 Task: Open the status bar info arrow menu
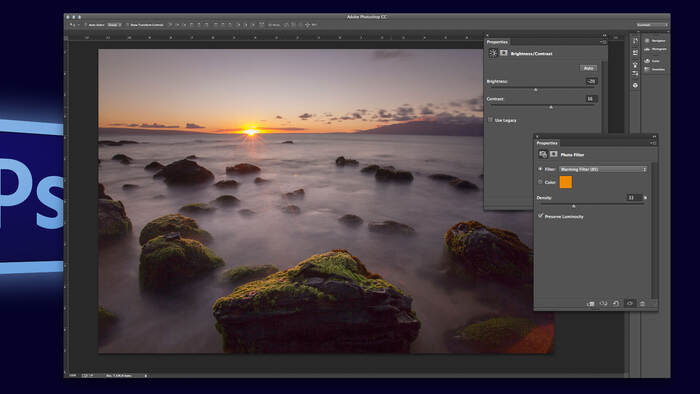coord(146,376)
